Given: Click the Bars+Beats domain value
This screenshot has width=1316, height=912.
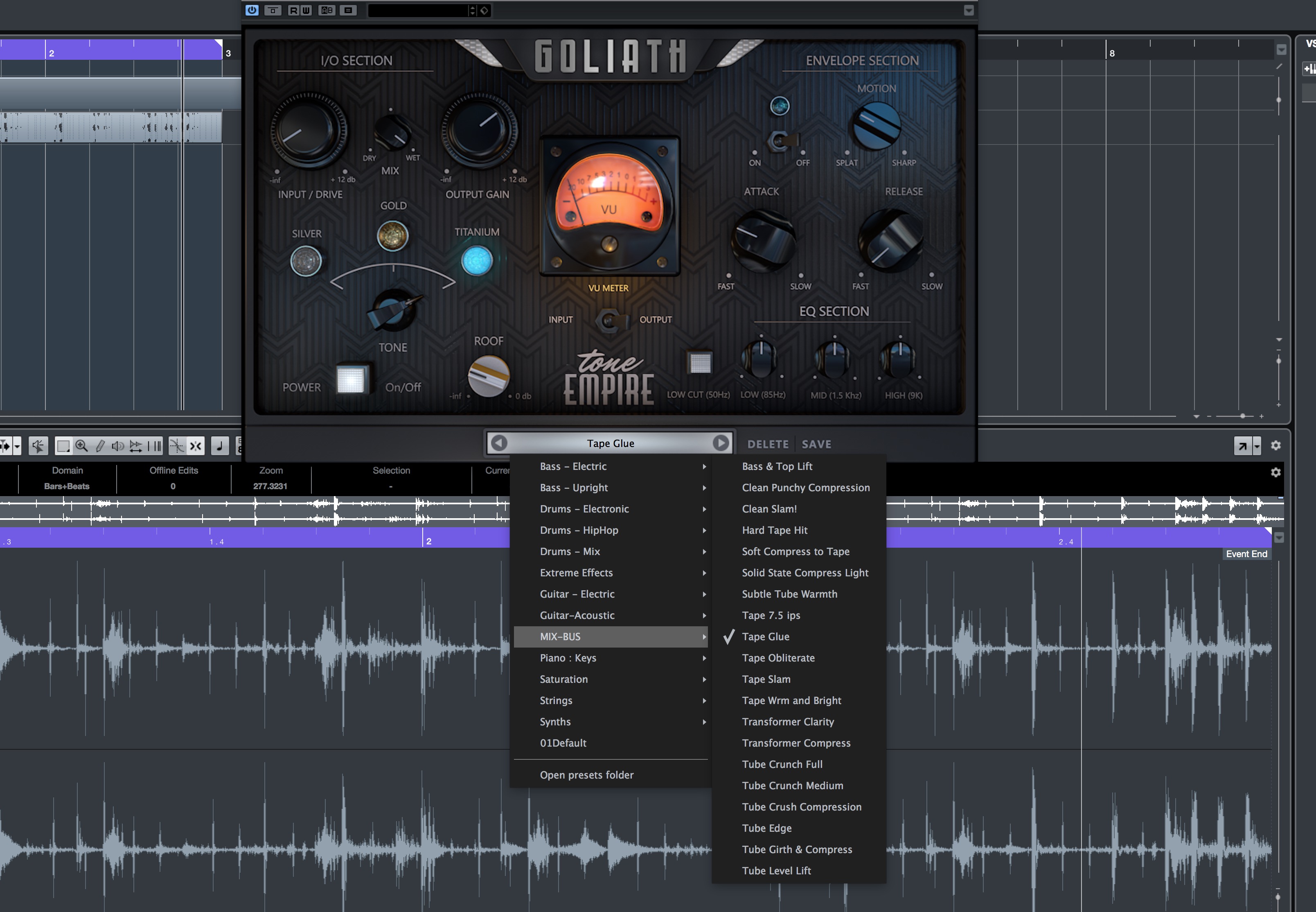Looking at the screenshot, I should coord(67,486).
